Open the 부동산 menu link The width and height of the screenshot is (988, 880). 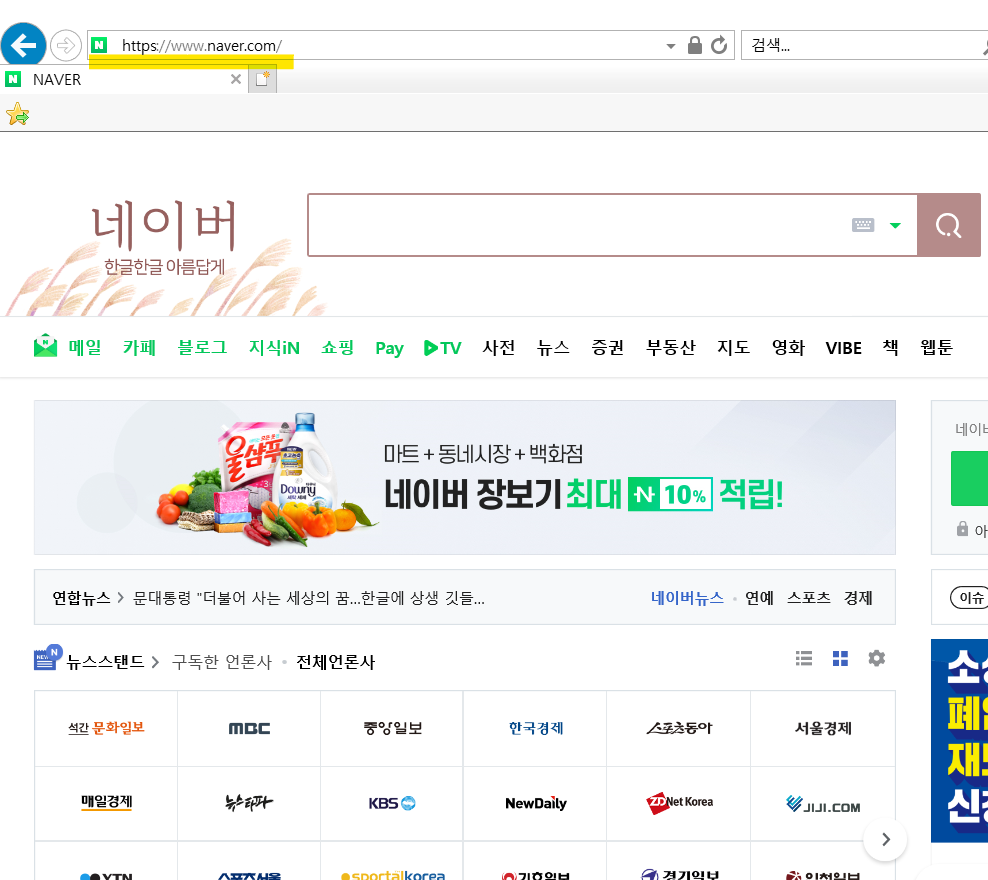[670, 347]
